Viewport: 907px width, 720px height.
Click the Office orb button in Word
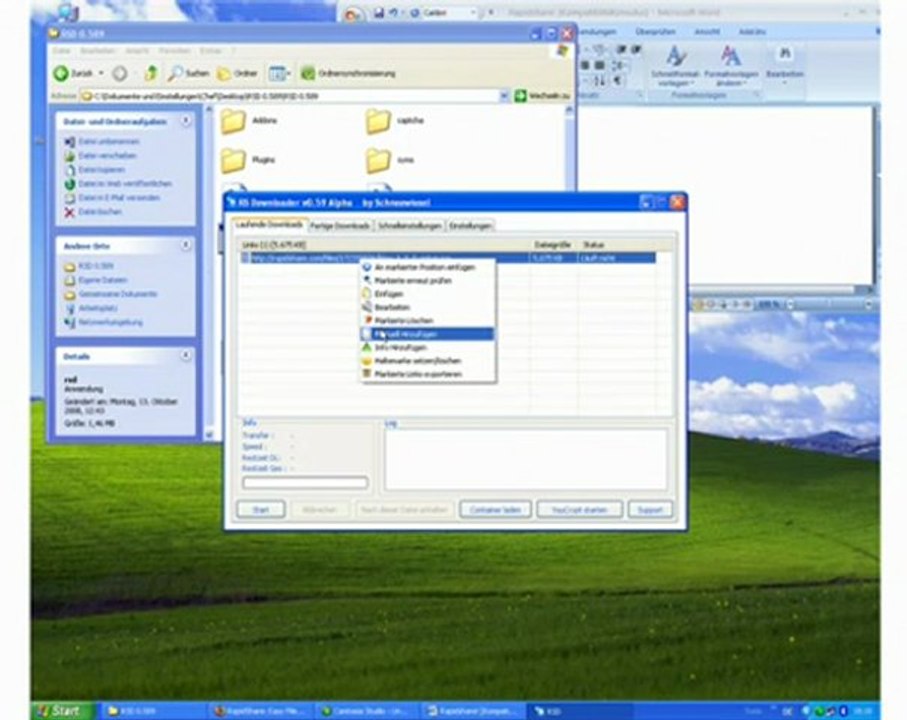click(x=352, y=14)
